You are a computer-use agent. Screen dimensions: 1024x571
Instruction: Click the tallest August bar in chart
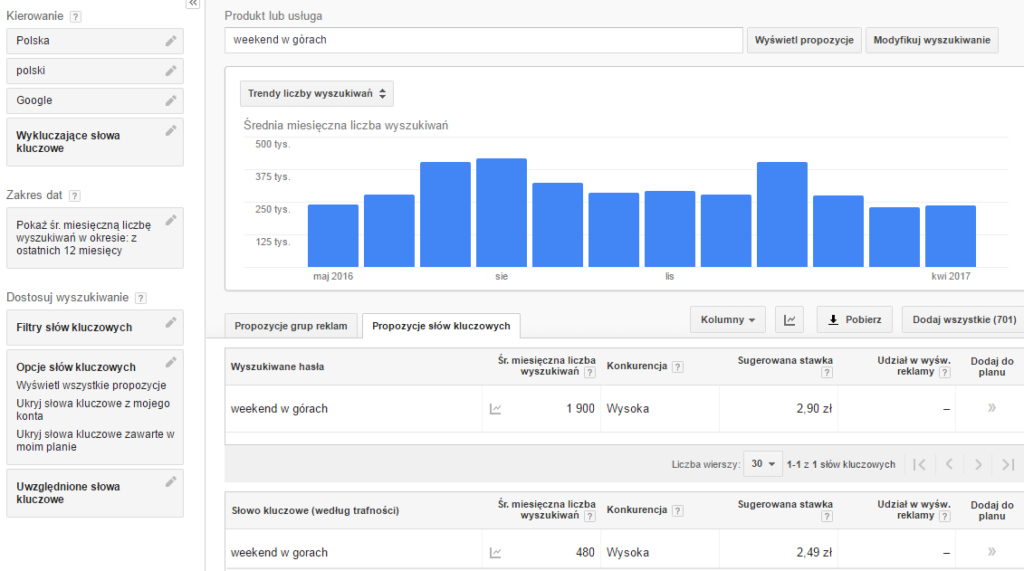click(501, 212)
